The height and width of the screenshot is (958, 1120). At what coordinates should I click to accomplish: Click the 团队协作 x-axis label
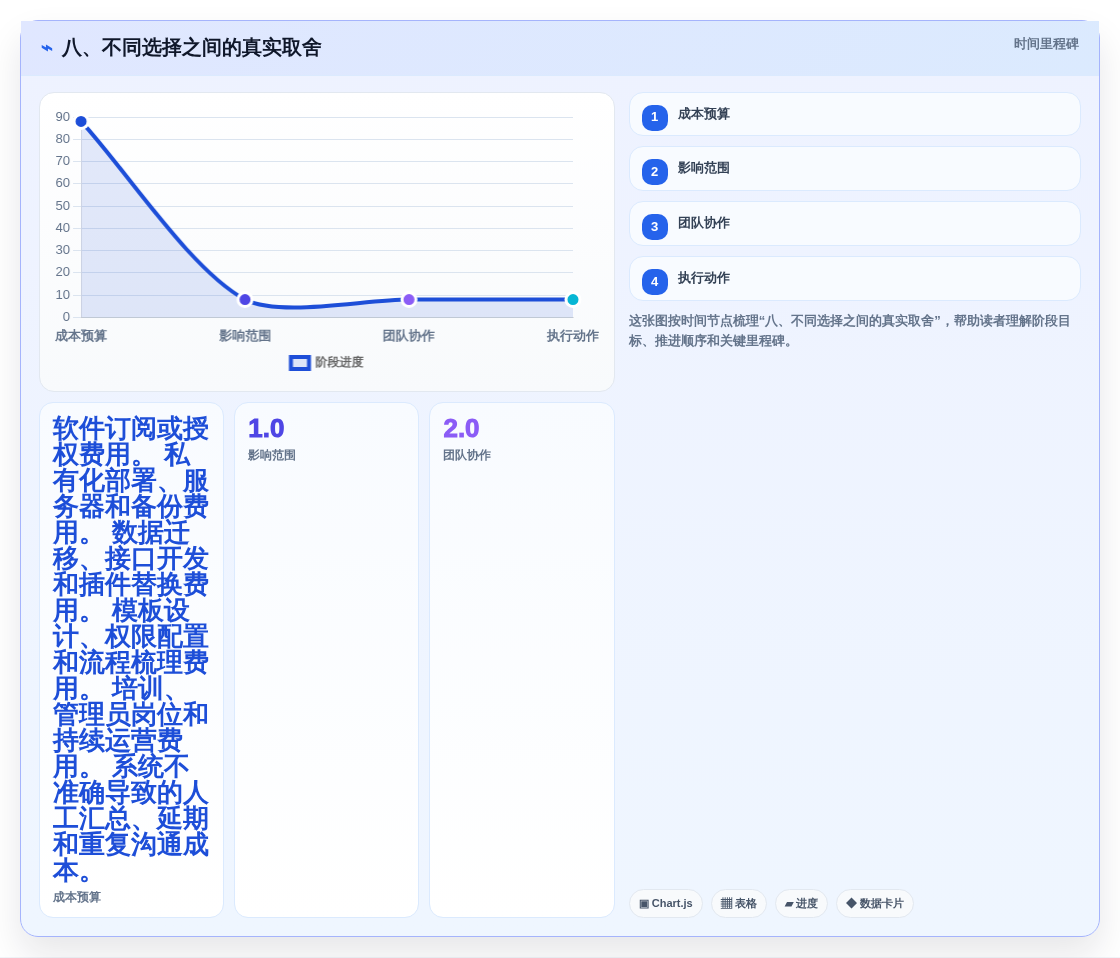pos(409,336)
